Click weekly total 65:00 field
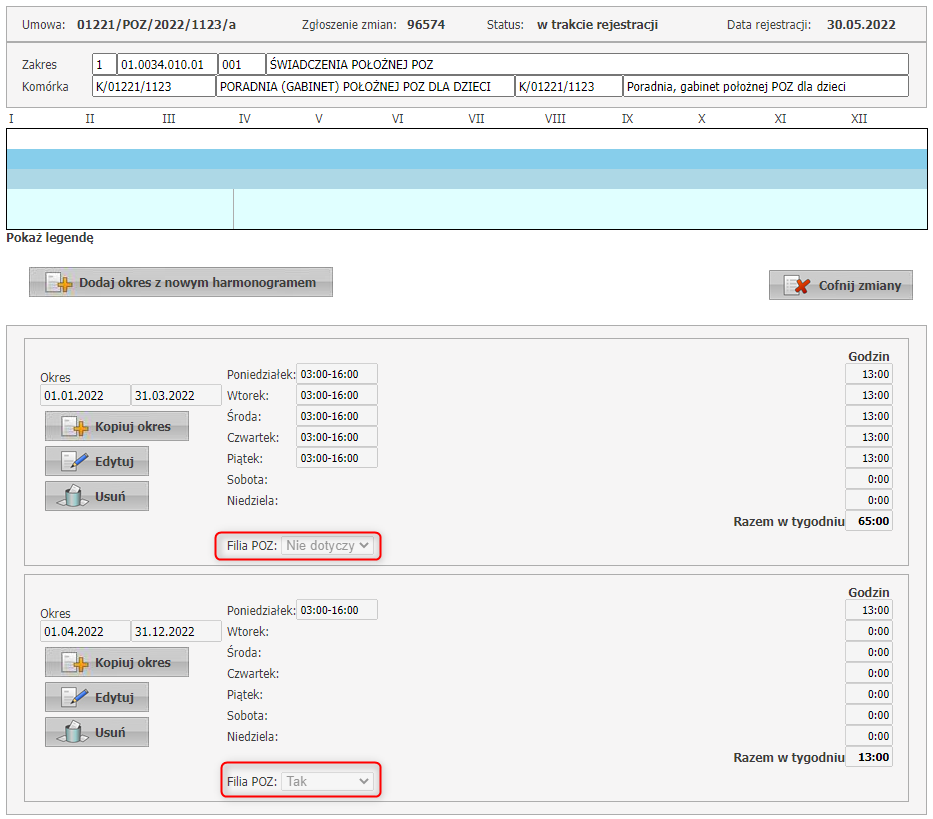The height and width of the screenshot is (819, 933). tap(869, 521)
